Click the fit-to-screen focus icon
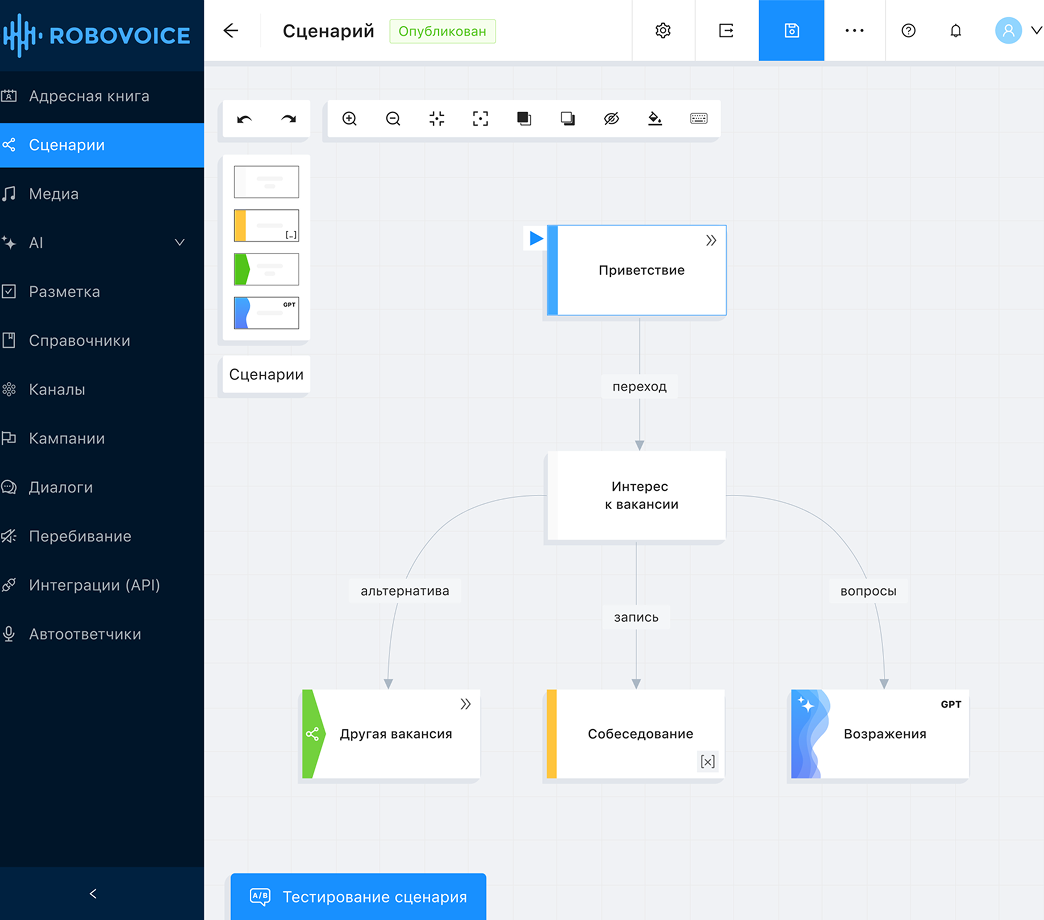This screenshot has width=1044, height=920. tap(480, 119)
